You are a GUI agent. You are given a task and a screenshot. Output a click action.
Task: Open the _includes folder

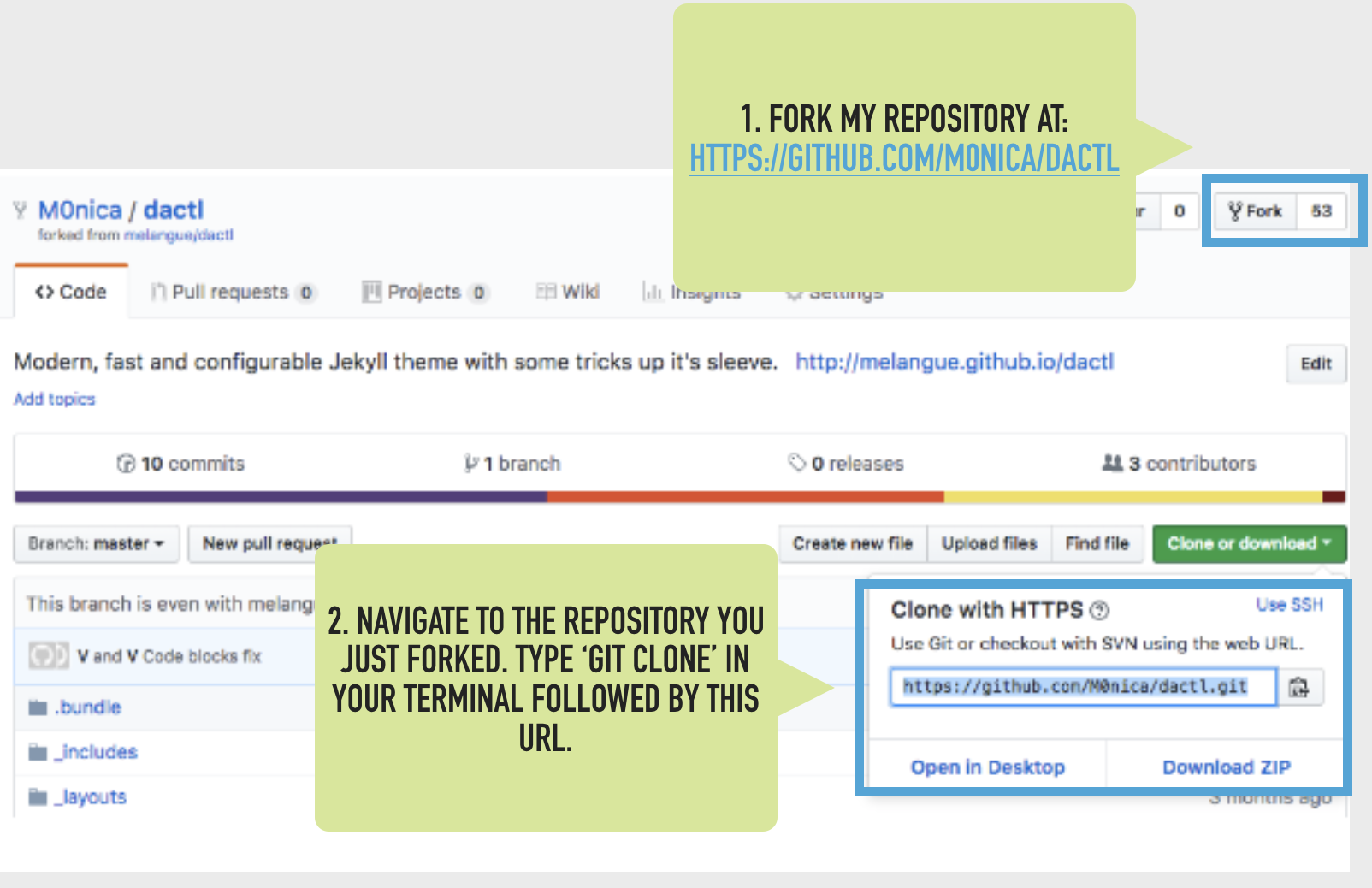click(x=98, y=752)
